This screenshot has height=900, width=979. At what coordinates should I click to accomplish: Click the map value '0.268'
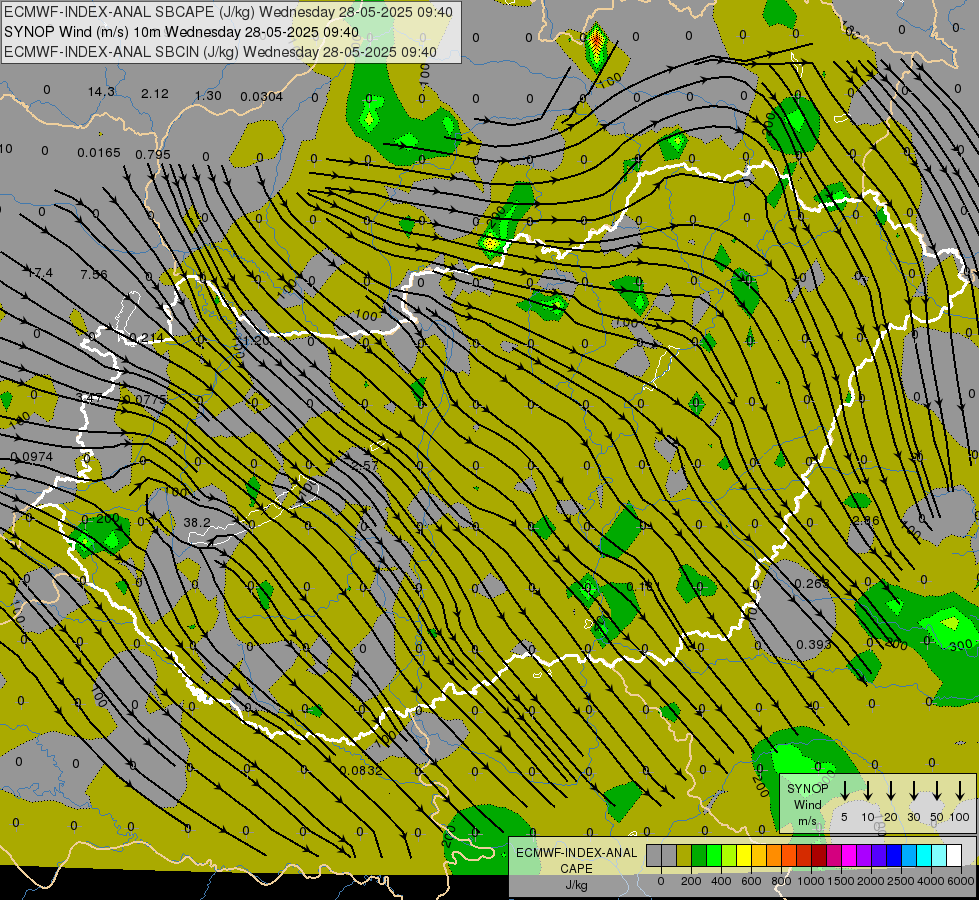tap(812, 583)
